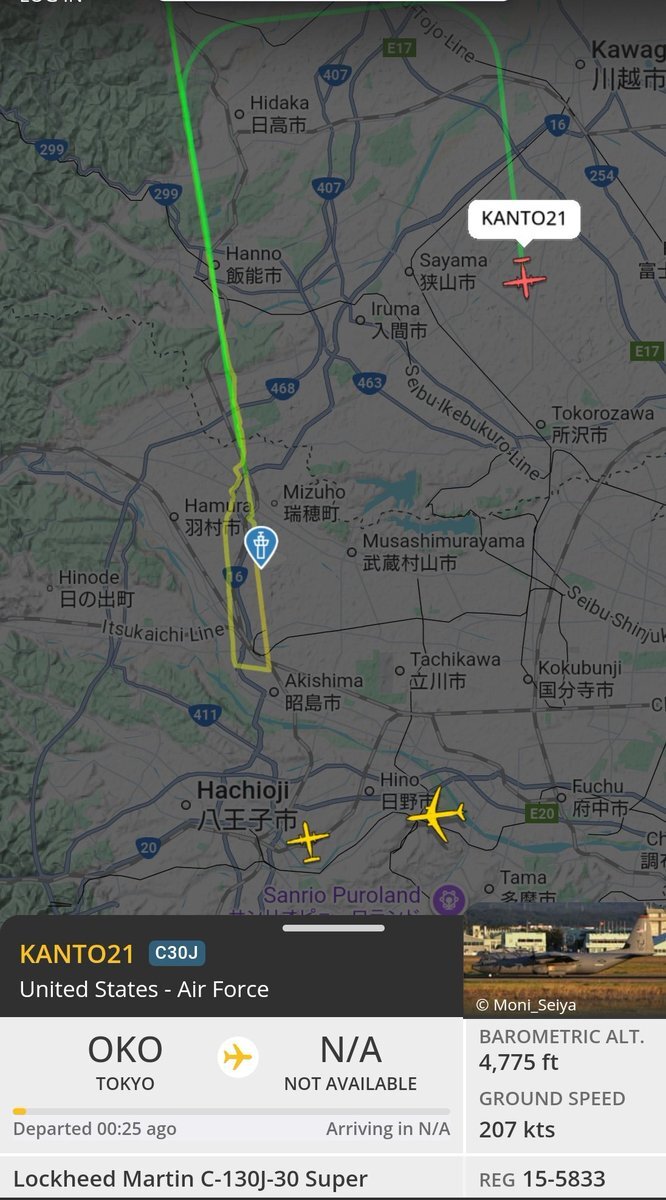Select the red KANTO21 aircraft icon
Screen dimensions: 666x1200
click(x=524, y=278)
